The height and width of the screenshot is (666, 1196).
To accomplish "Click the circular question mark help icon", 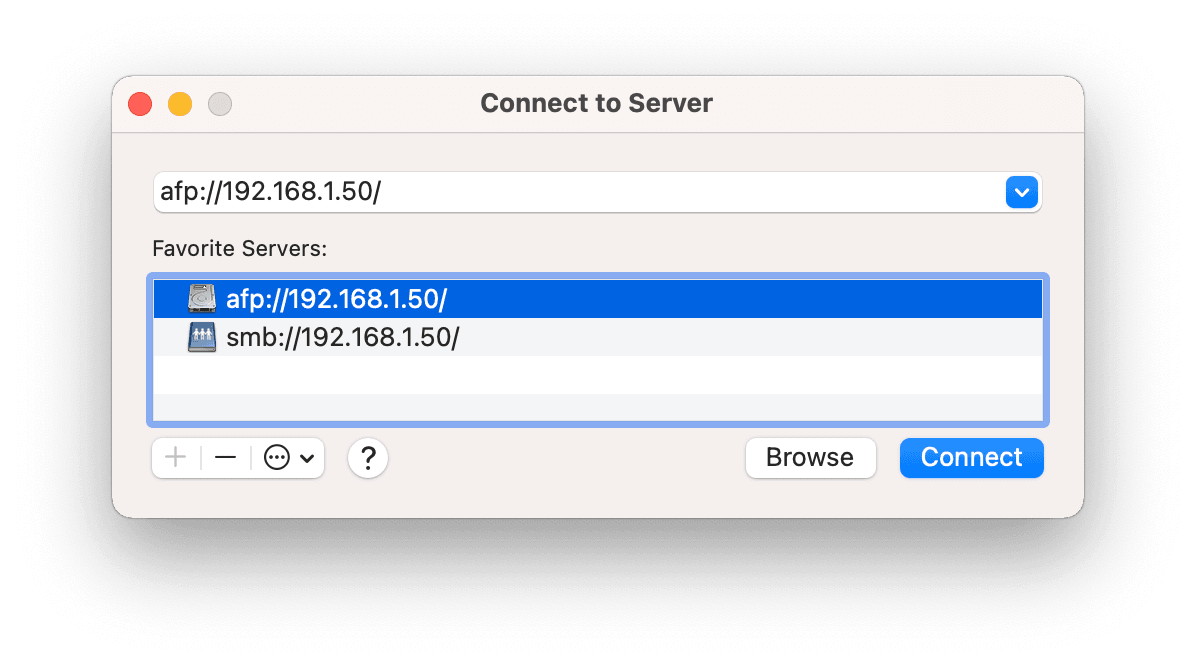I will [367, 457].
